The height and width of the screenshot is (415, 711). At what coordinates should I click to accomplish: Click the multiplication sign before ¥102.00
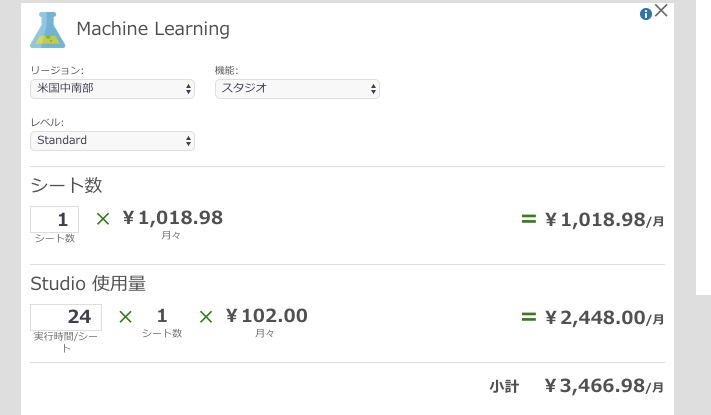coord(206,317)
